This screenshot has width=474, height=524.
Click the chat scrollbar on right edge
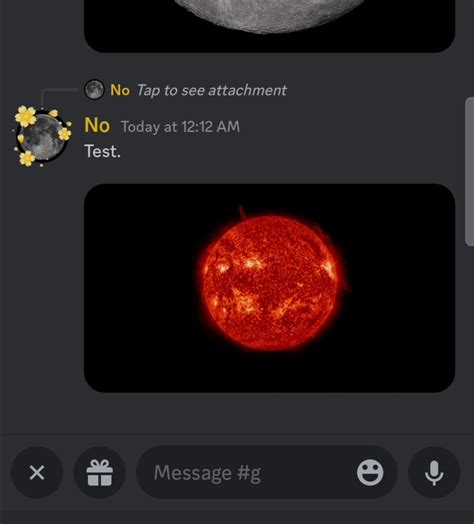click(469, 171)
